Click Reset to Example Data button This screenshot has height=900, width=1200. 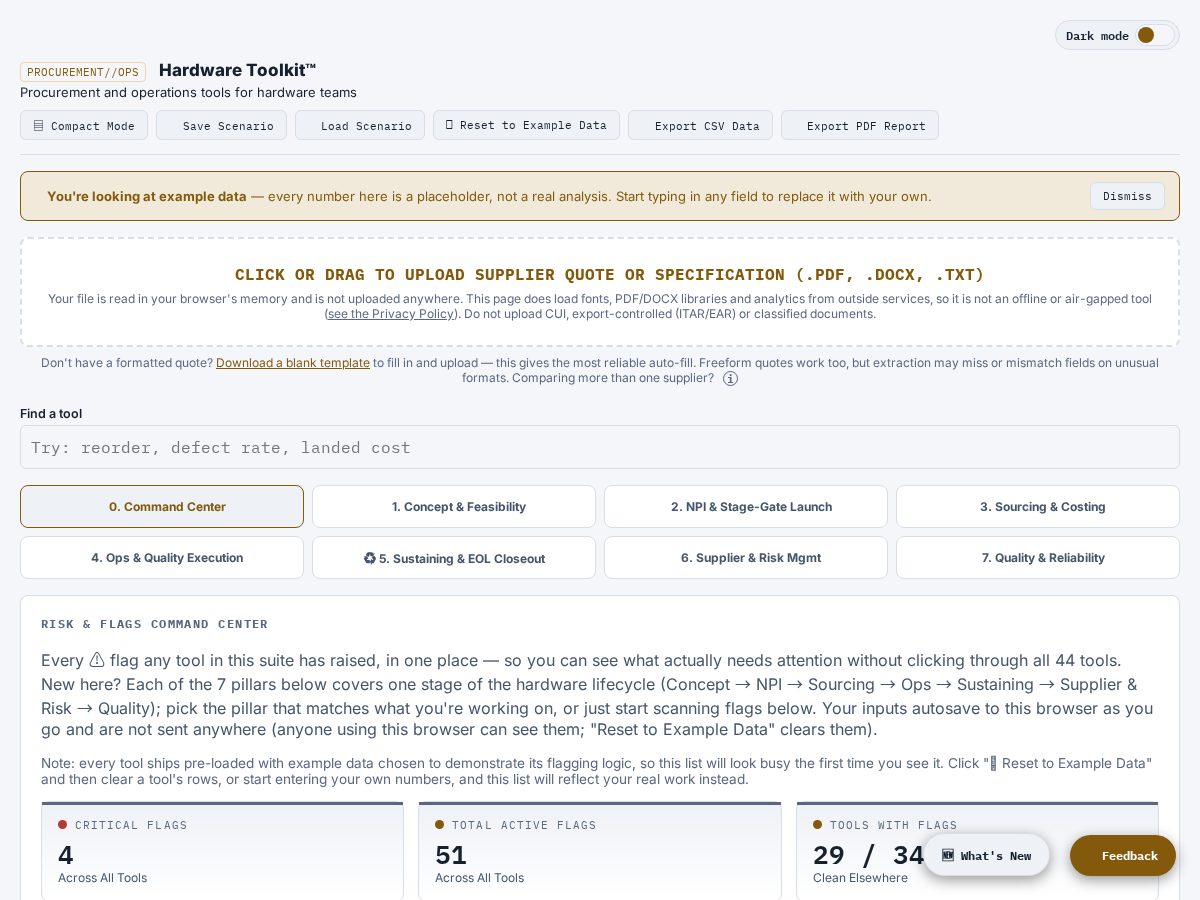(x=526, y=125)
